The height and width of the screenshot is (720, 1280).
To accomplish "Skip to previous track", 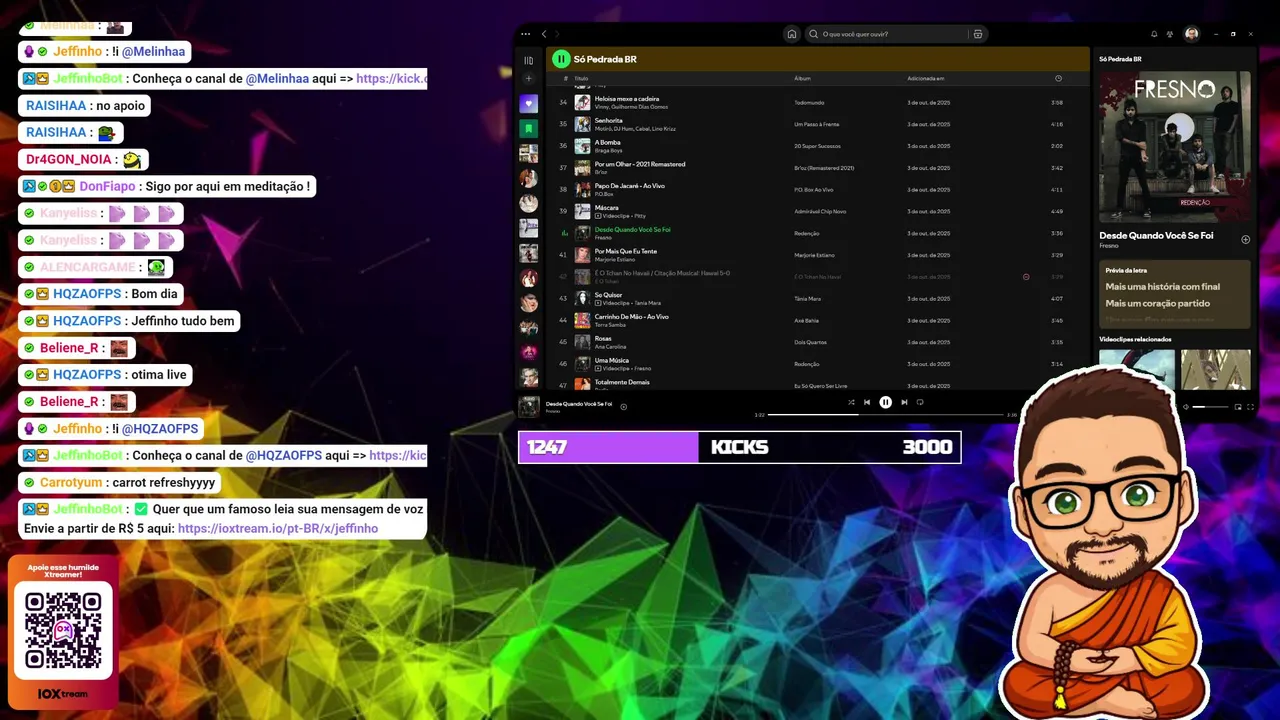I will 867,402.
